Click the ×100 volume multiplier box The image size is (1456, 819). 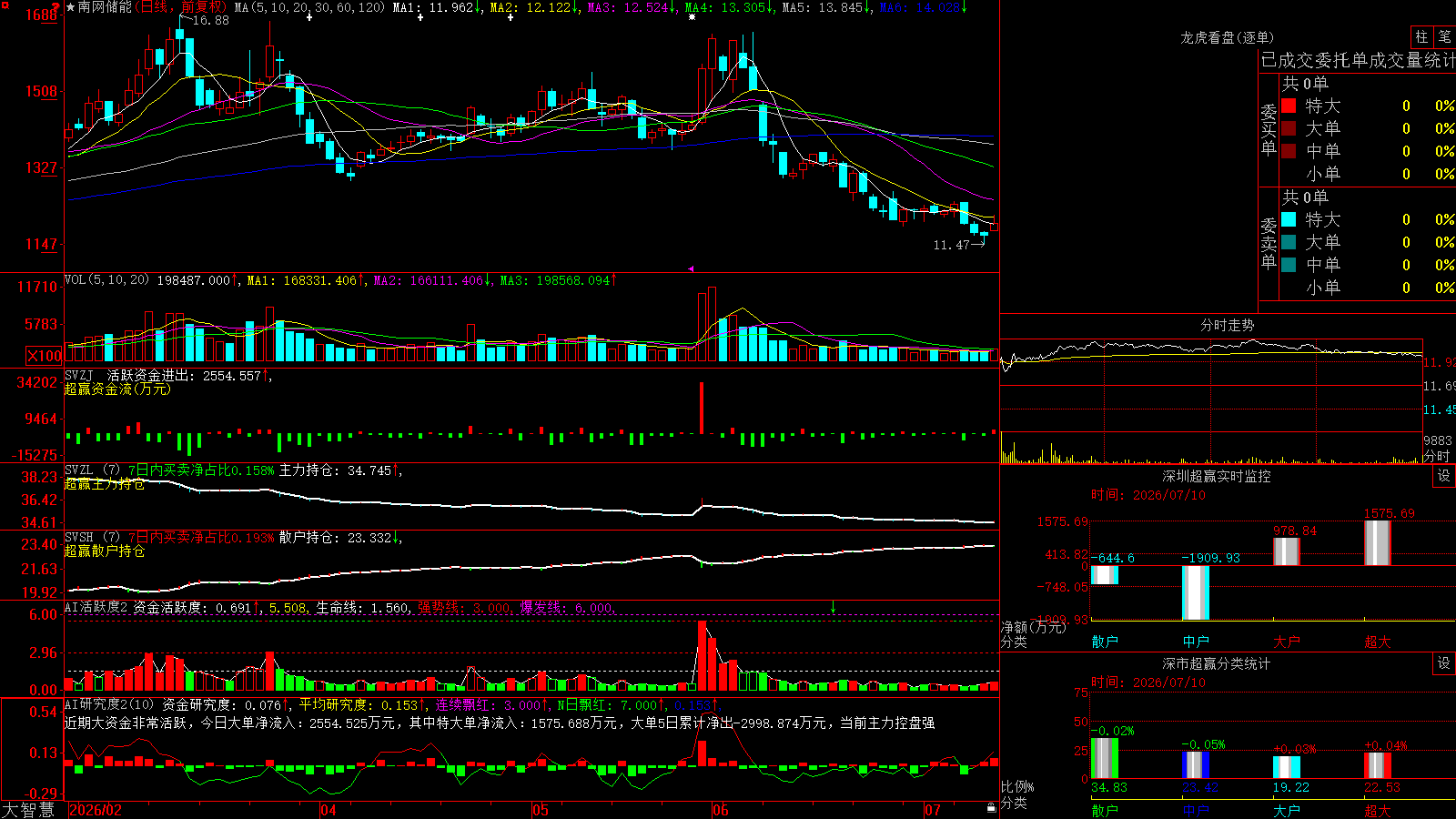44,356
